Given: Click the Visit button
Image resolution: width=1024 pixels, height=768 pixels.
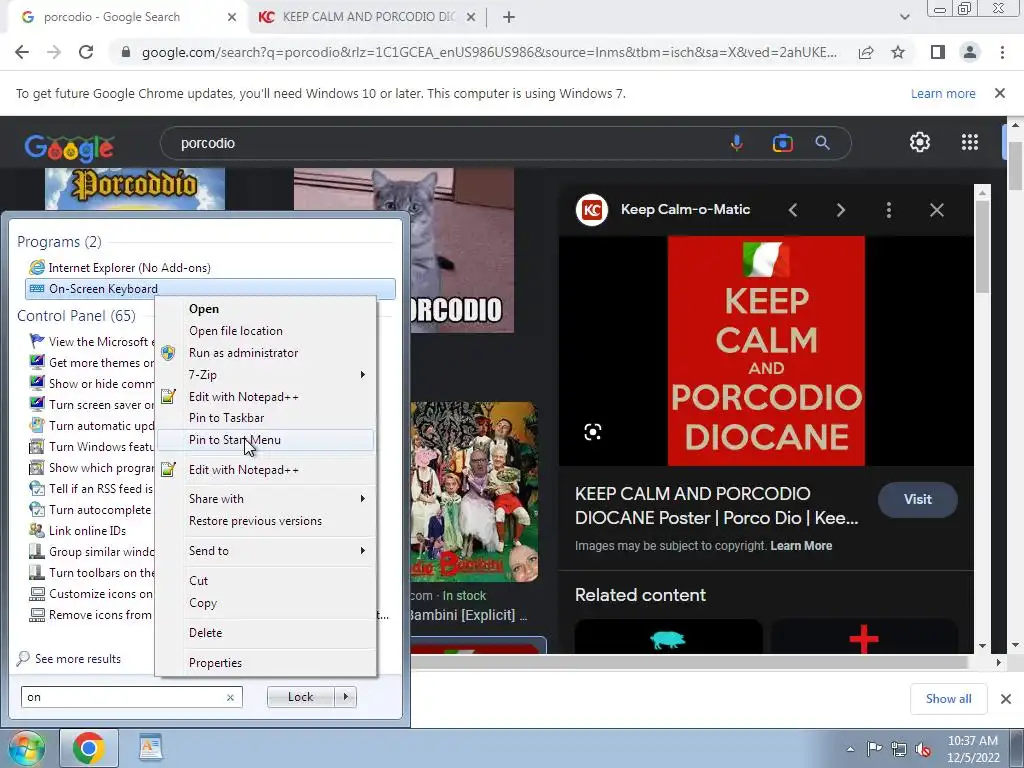Looking at the screenshot, I should (x=918, y=500).
